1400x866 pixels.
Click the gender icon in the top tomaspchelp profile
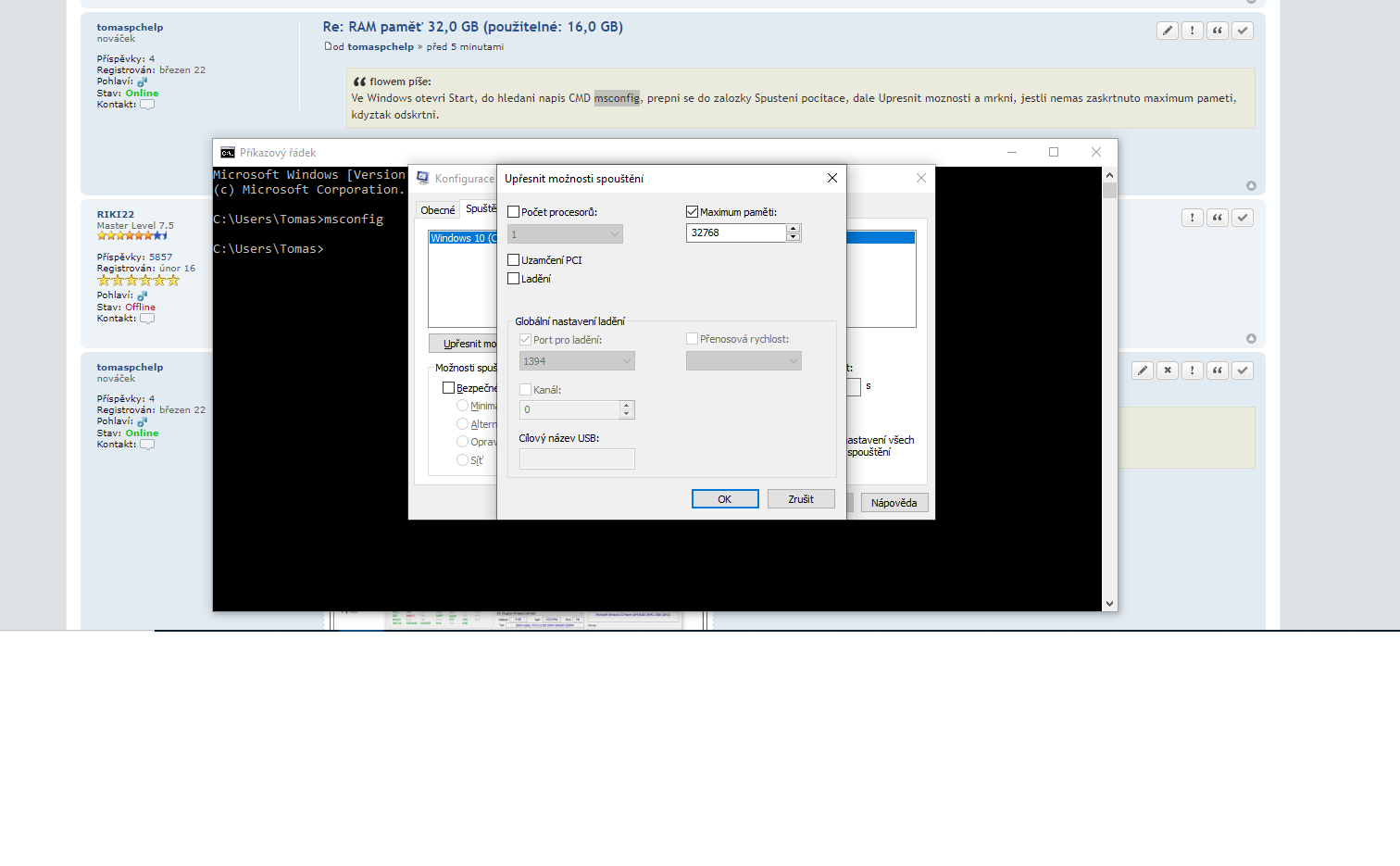point(143,82)
